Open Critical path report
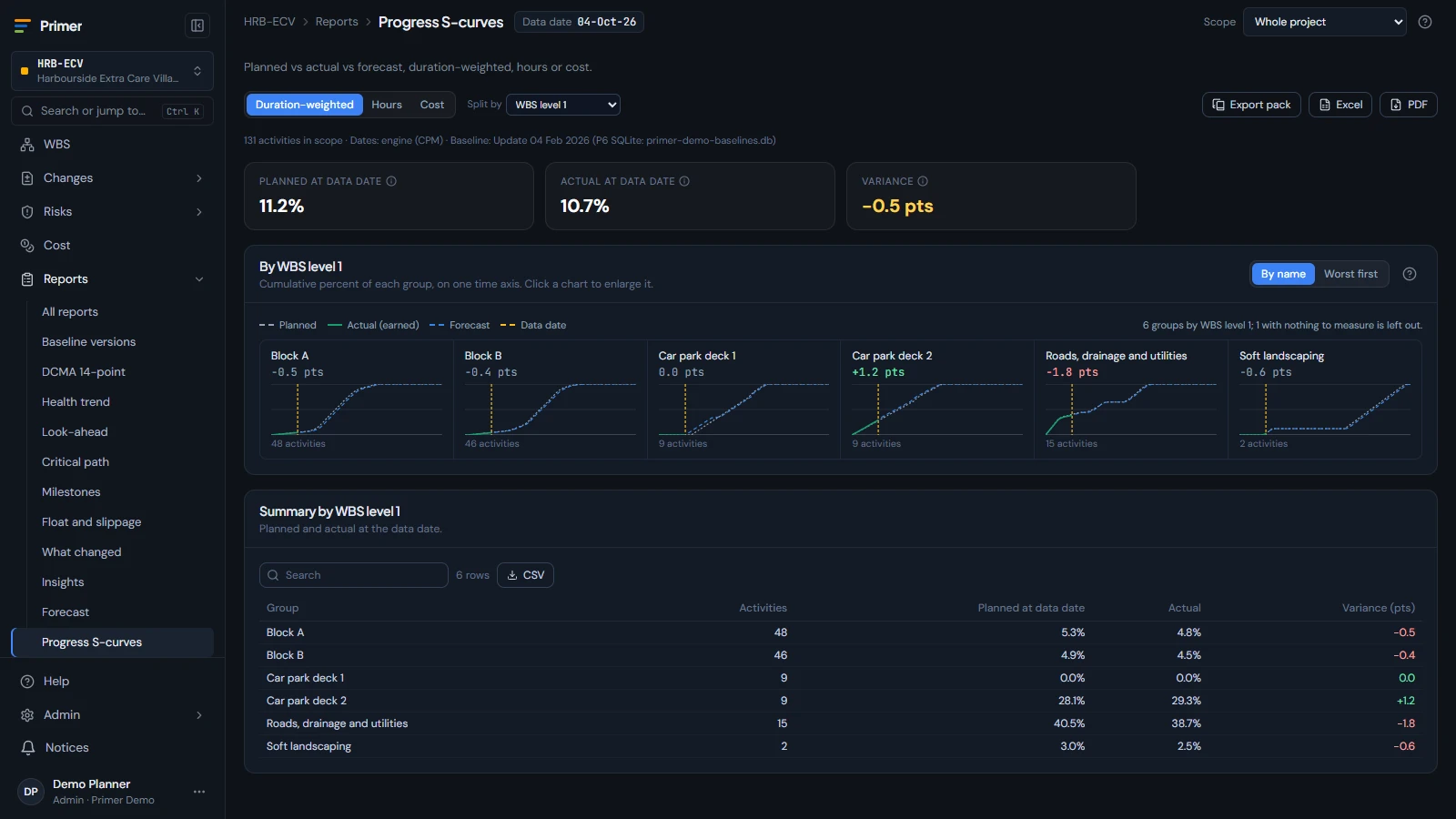1456x819 pixels. 122,462
